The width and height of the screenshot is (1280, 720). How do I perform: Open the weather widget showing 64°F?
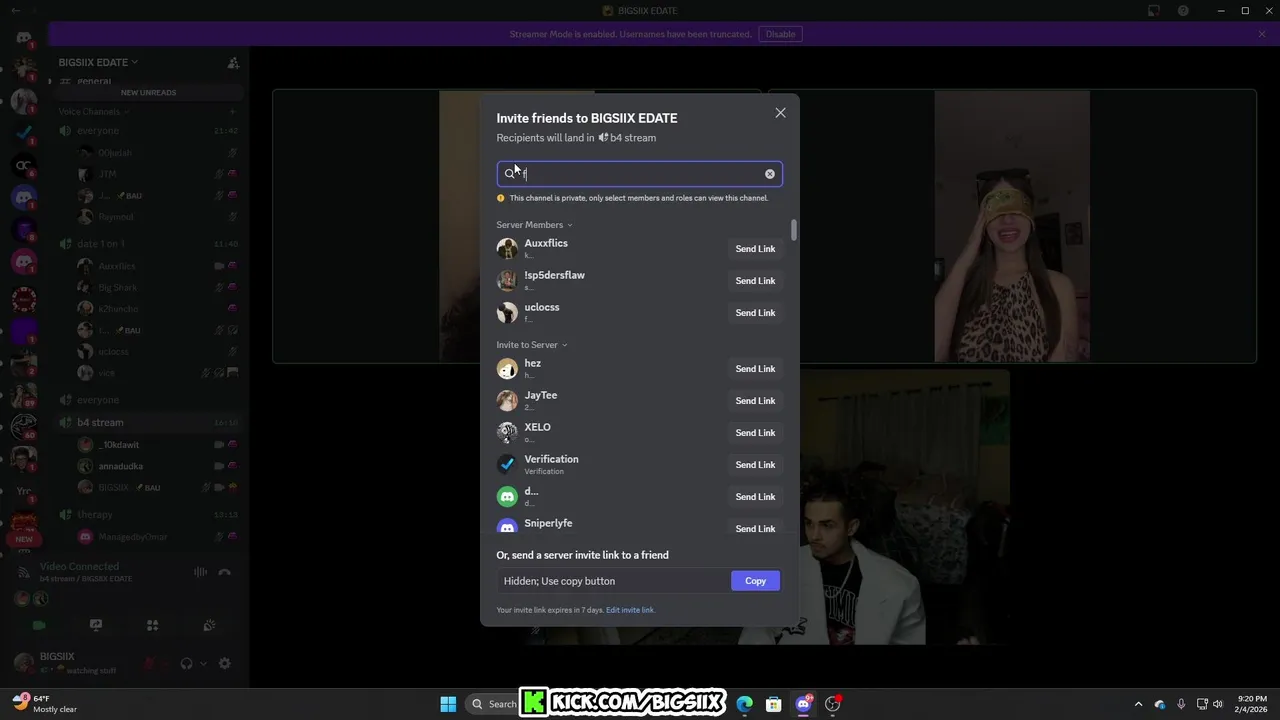[45, 704]
